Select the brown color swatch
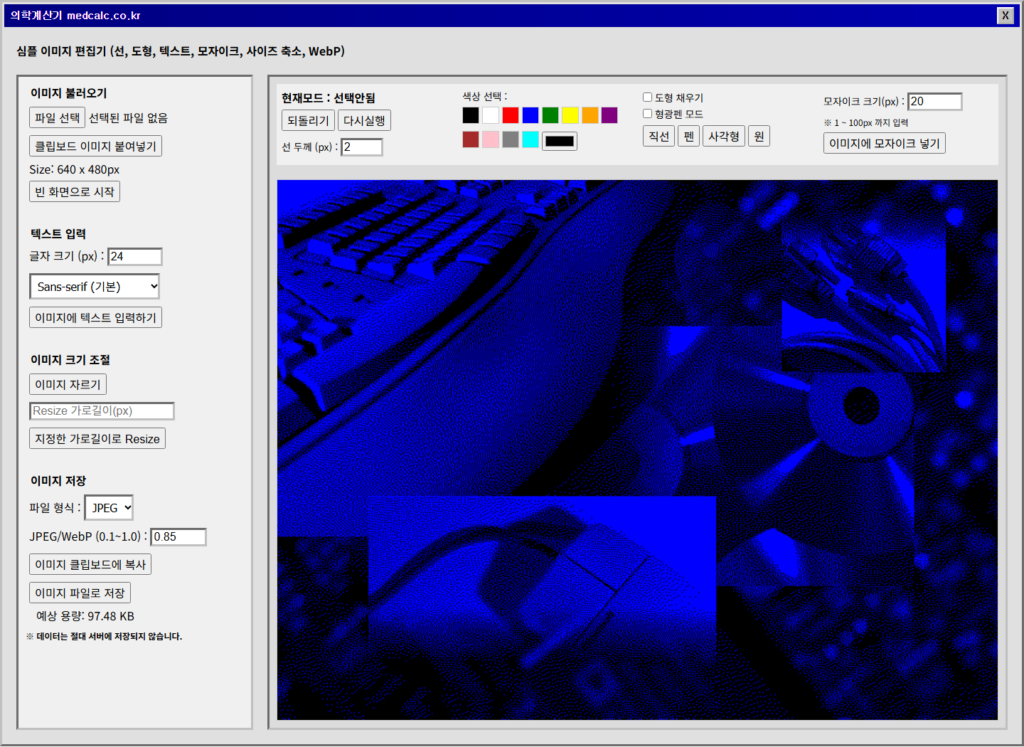Screen dimensions: 1024x747 (471, 139)
